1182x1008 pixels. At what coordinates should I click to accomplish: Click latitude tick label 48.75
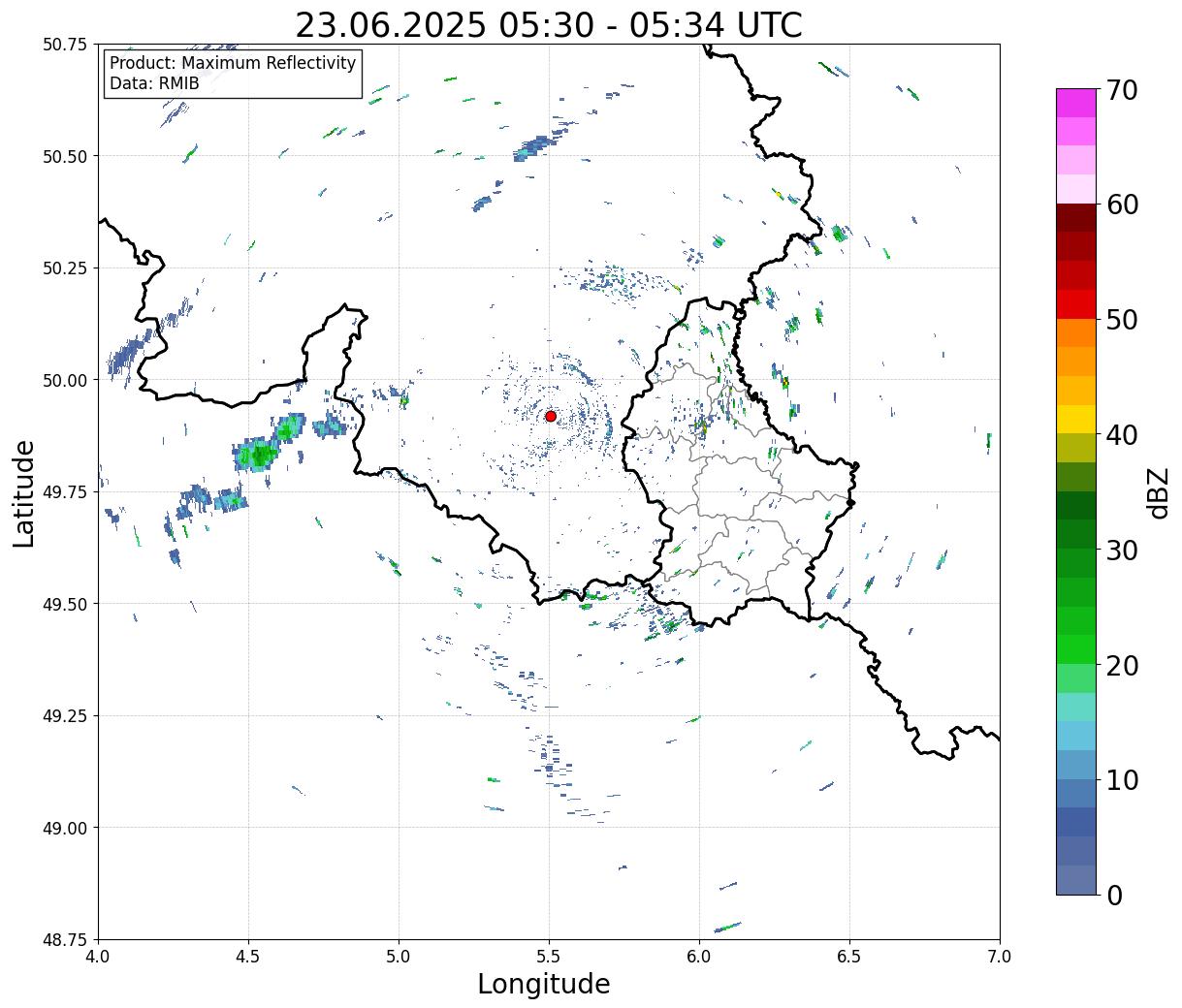coord(64,939)
